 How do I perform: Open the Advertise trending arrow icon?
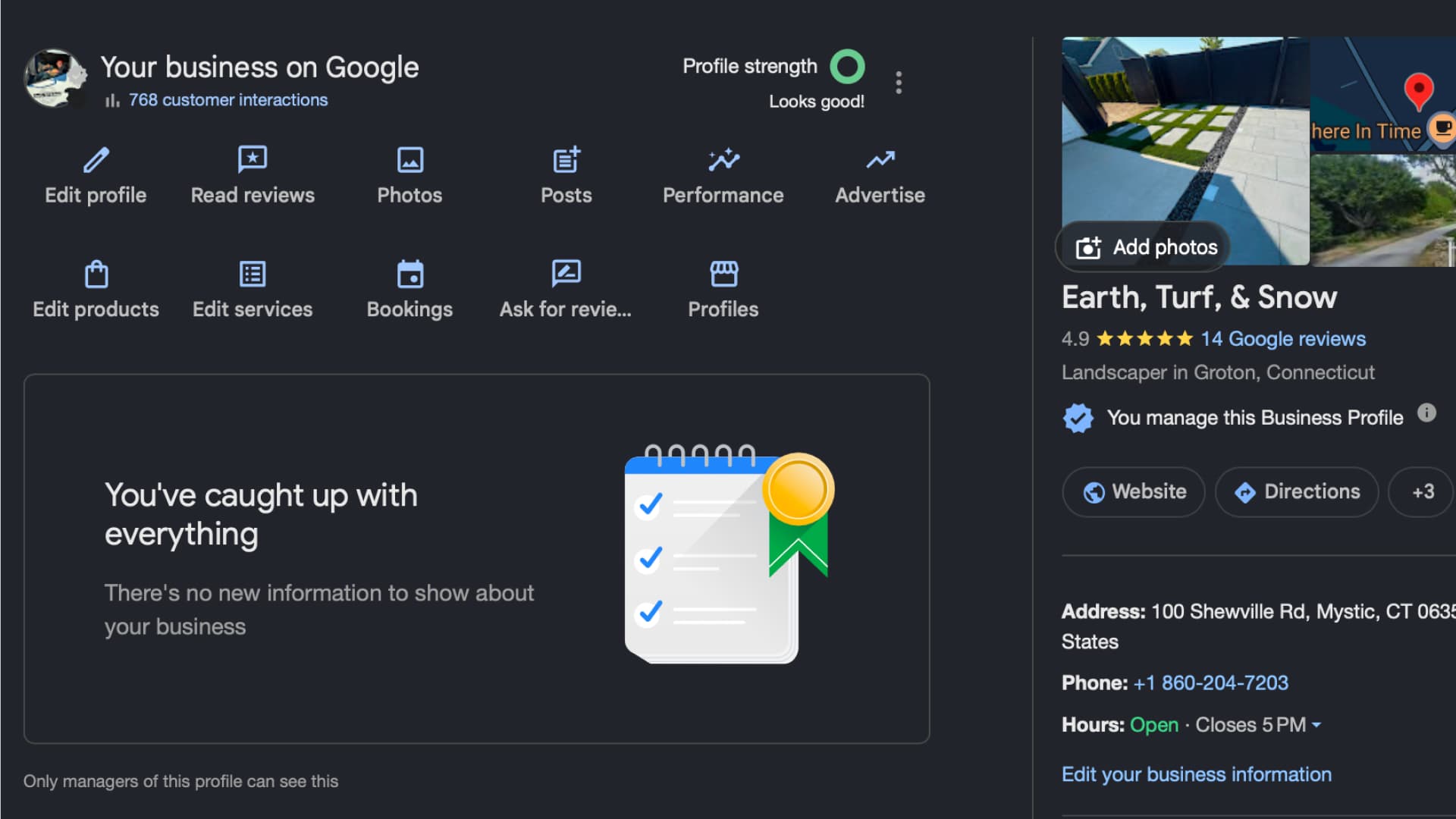coord(880,160)
